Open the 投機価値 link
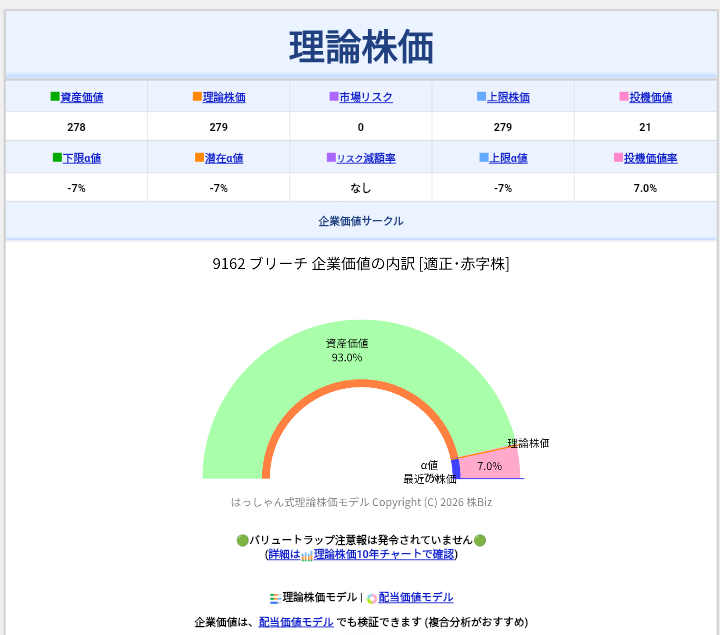 pyautogui.click(x=651, y=97)
